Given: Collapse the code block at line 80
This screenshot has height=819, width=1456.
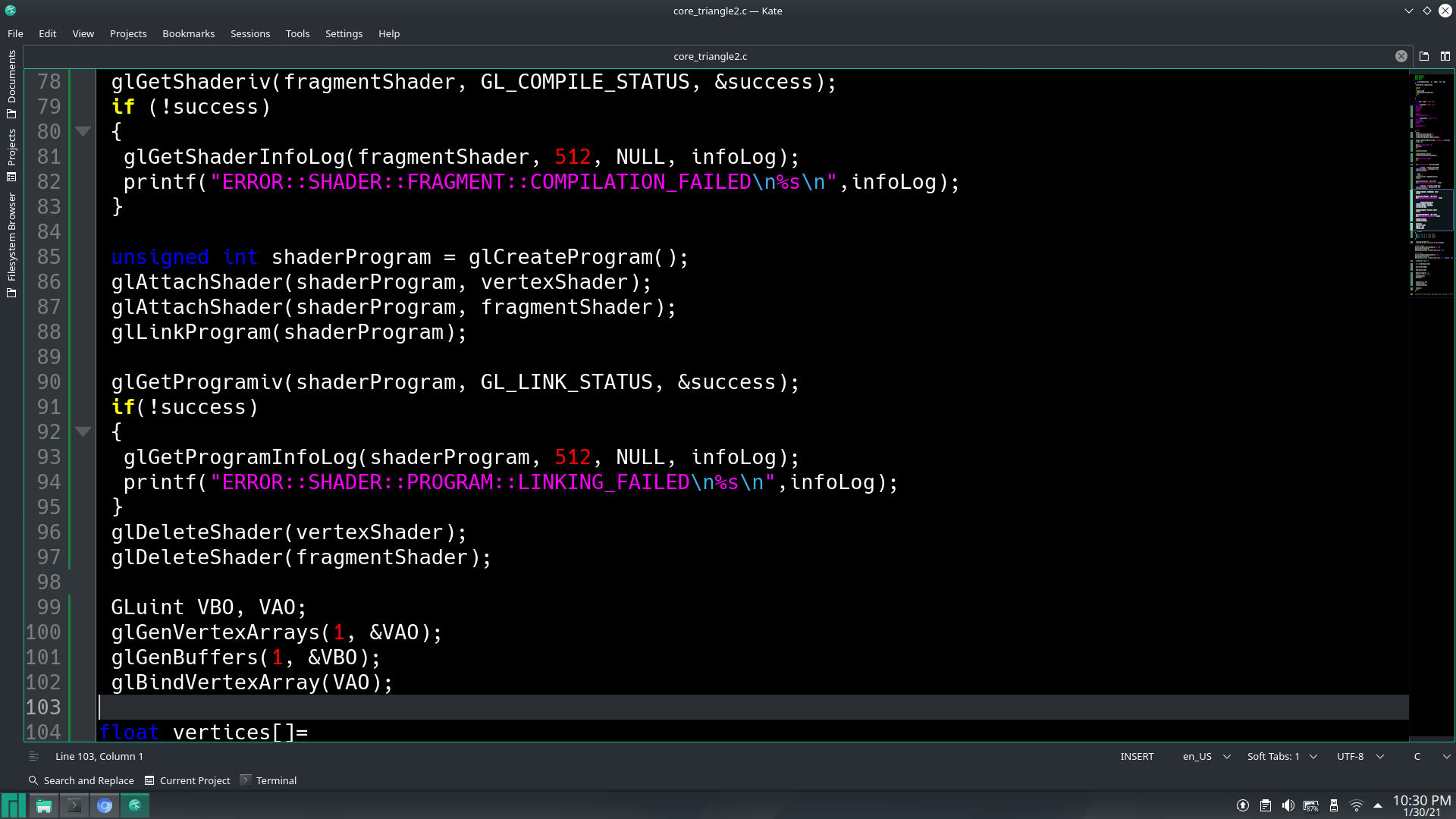Looking at the screenshot, I should tap(83, 131).
